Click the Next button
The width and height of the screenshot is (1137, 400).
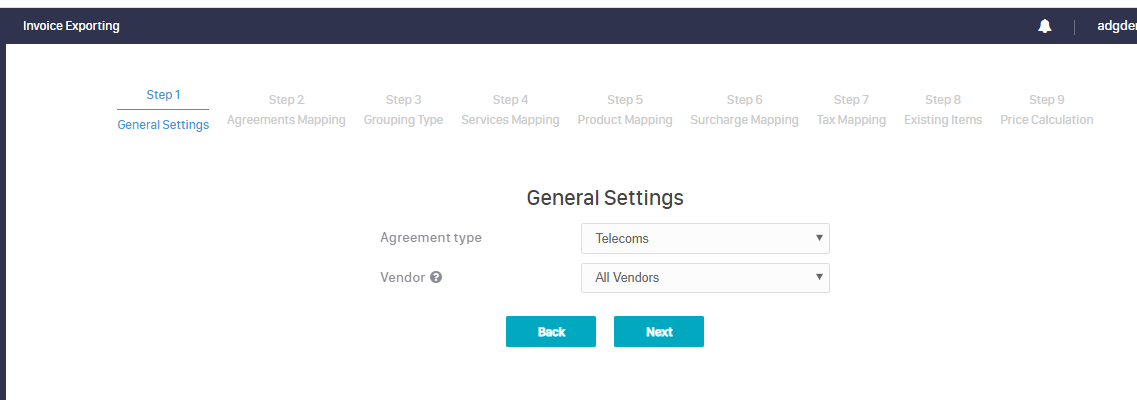[659, 332]
